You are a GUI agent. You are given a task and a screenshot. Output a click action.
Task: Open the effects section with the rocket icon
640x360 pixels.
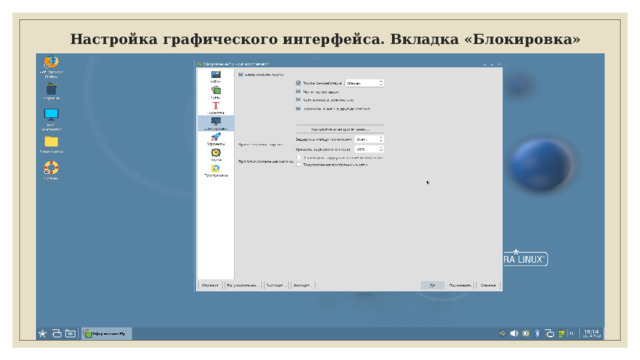tap(216, 139)
